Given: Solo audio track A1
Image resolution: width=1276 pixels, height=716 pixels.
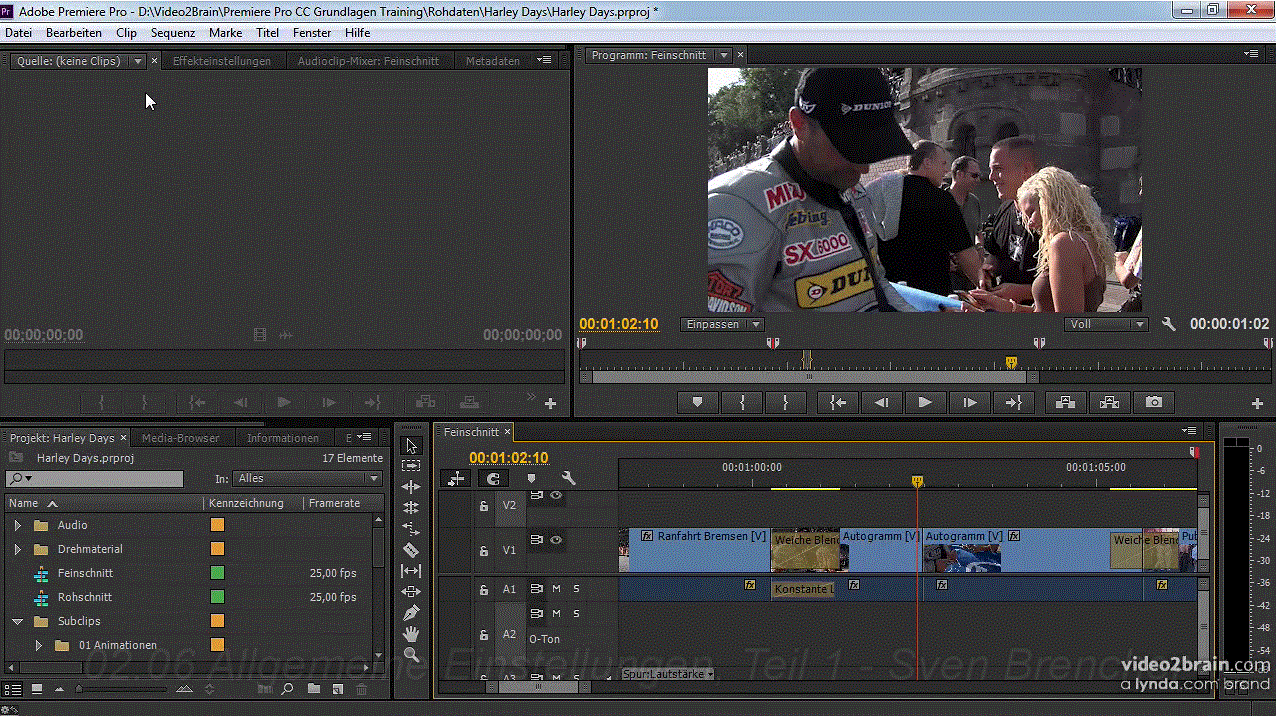Looking at the screenshot, I should tap(576, 589).
